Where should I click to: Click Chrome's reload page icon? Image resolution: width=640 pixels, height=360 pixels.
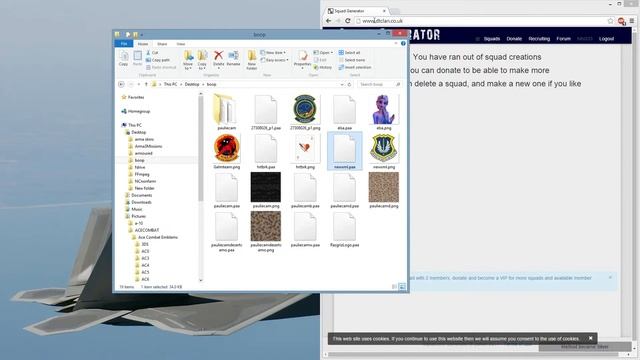tap(348, 21)
